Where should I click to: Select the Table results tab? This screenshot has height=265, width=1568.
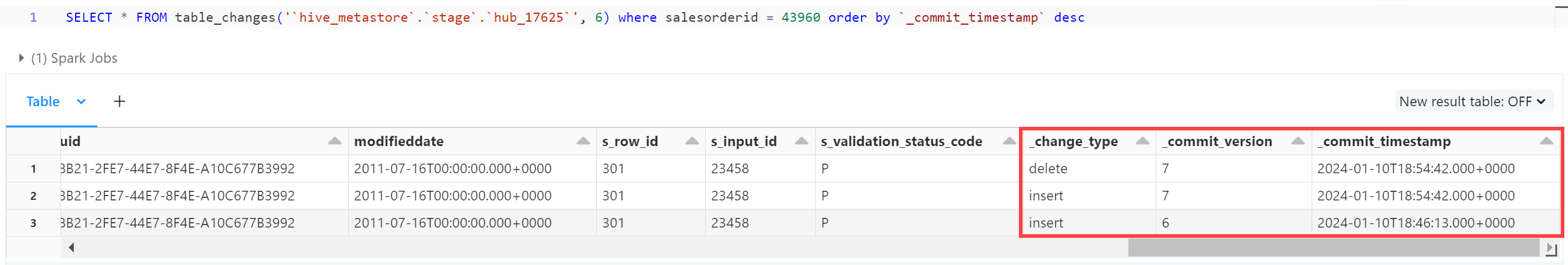point(42,101)
